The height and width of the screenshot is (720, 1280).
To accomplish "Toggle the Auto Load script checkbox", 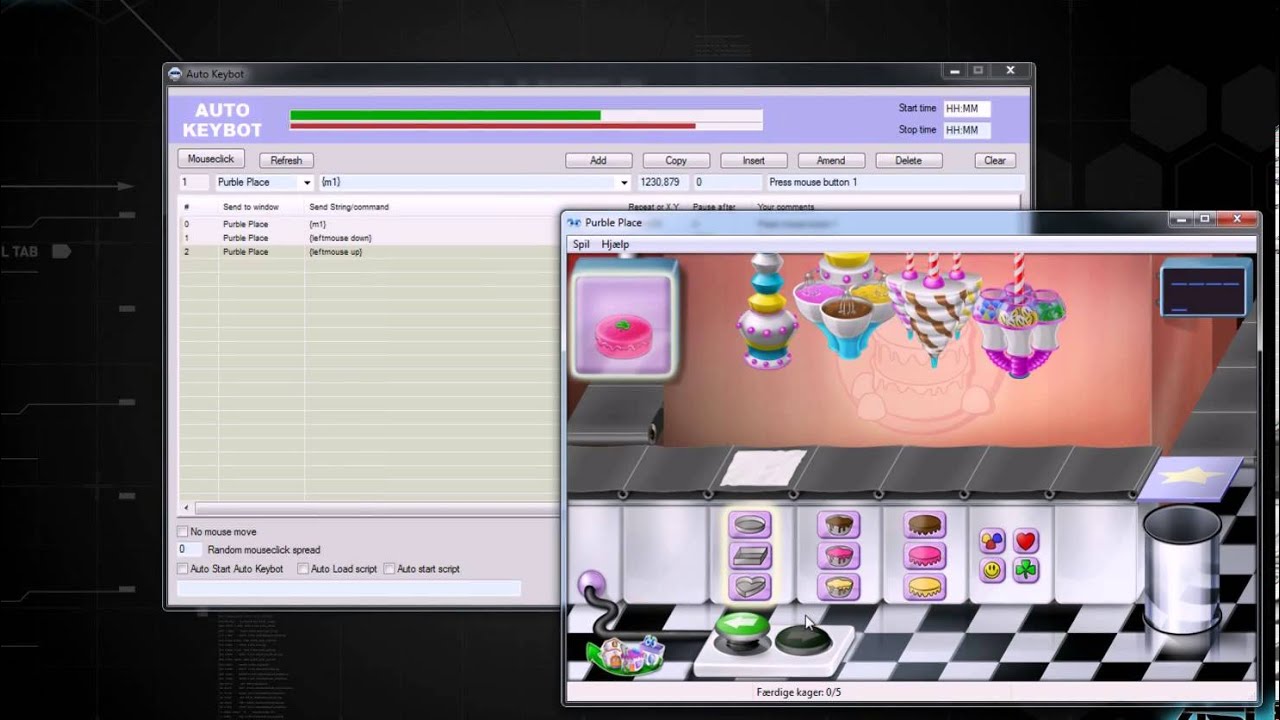I will click(303, 569).
